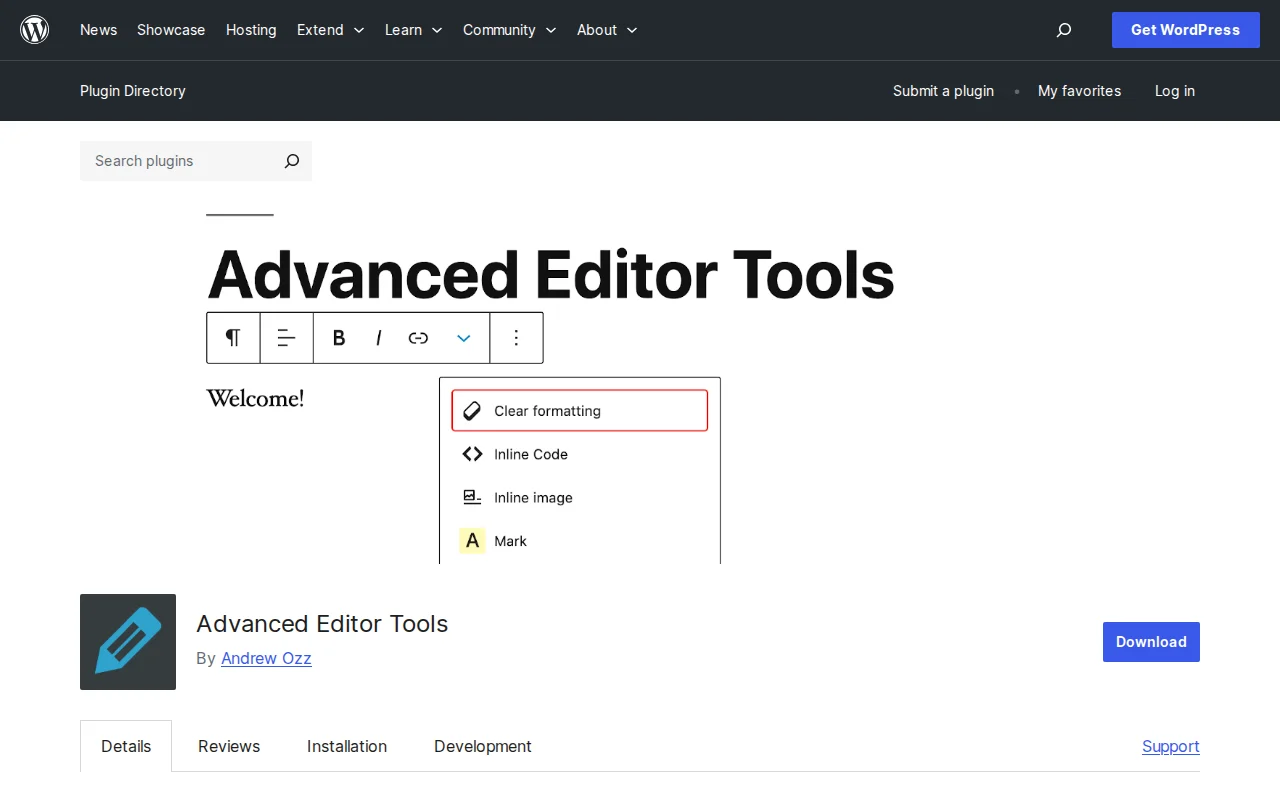Toggle Italic formatting in the editor toolbar
The width and height of the screenshot is (1280, 800).
(378, 338)
